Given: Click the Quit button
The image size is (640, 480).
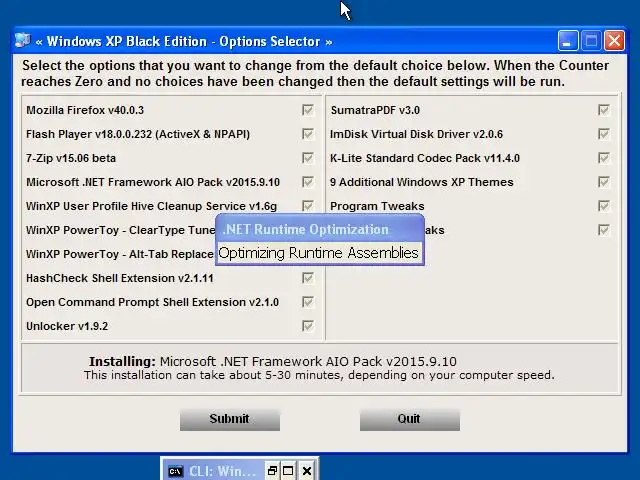Looking at the screenshot, I should (410, 419).
